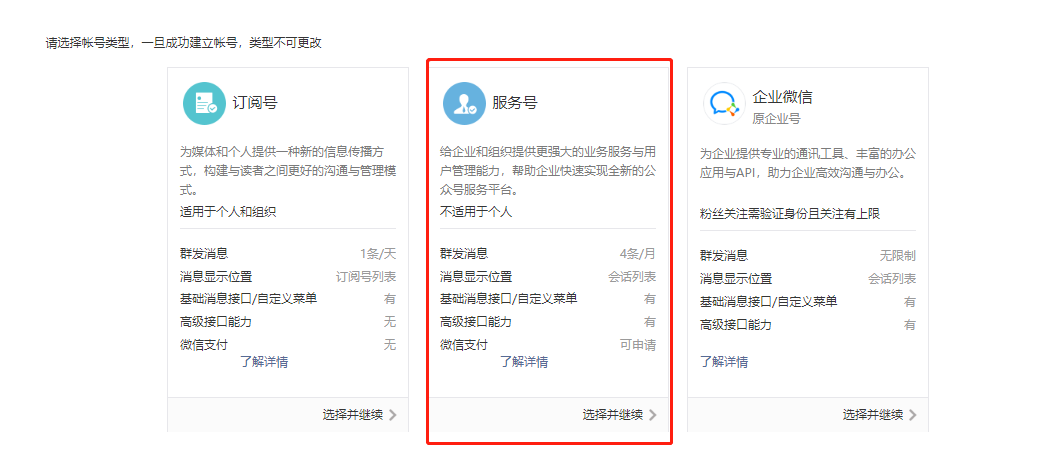
Task: Click 粉丝关注需验证身份且关注有上限 text
Action: 790,214
